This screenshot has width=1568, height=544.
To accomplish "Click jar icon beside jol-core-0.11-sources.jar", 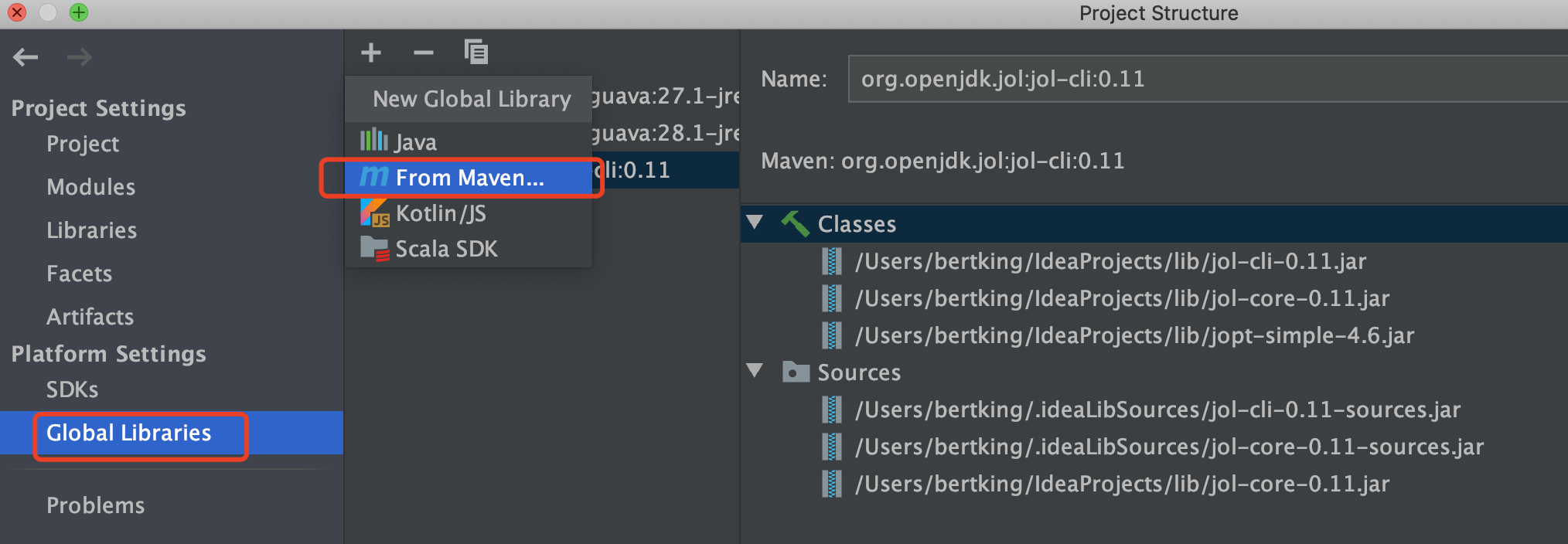I will coord(831,447).
